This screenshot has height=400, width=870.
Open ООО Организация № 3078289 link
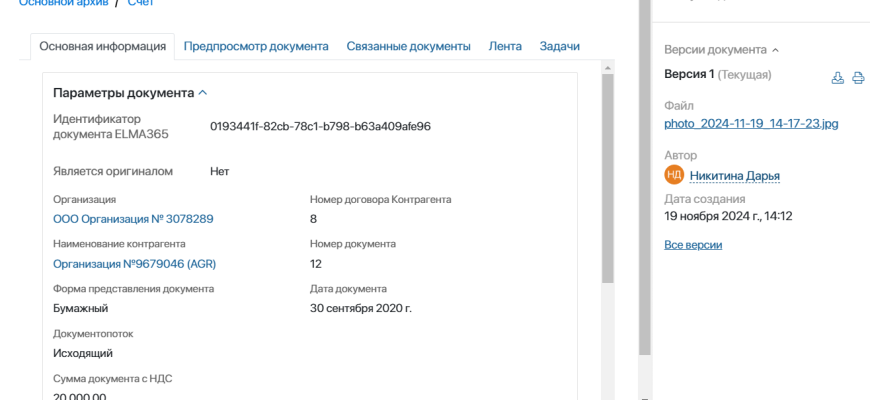pyautogui.click(x=133, y=218)
